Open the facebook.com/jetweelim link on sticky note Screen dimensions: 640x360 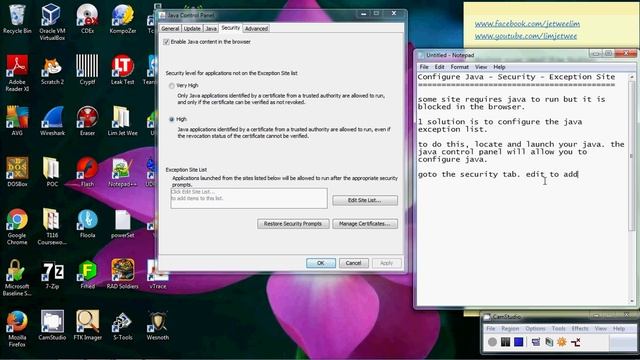(527, 24)
